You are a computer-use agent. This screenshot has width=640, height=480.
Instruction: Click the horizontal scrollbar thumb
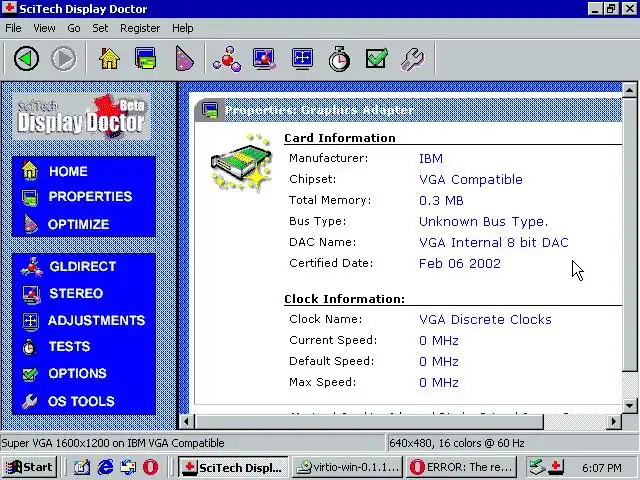tap(369, 421)
